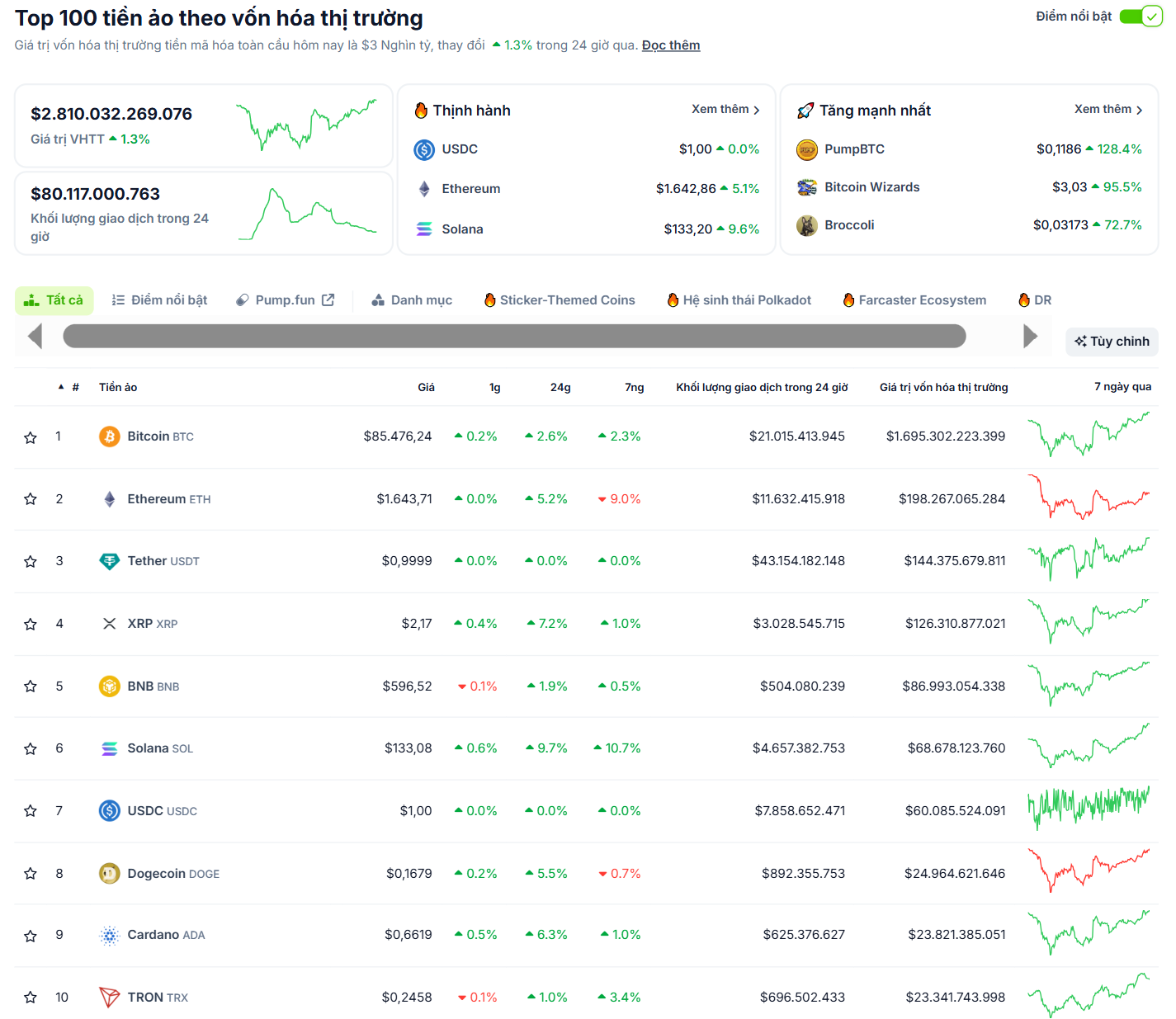Click the BNB logo icon
This screenshot has height=1019, width=1176.
tap(109, 686)
